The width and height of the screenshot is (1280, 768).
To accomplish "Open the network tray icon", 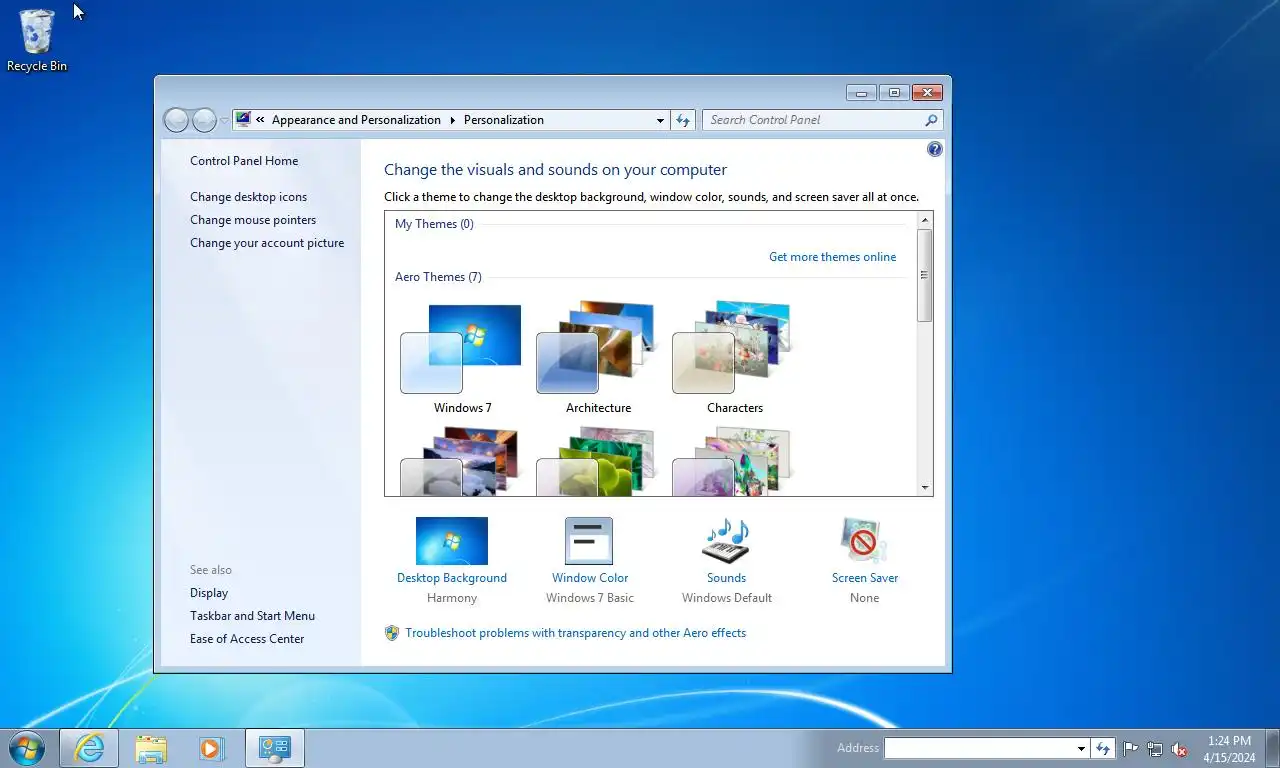I will point(1155,748).
